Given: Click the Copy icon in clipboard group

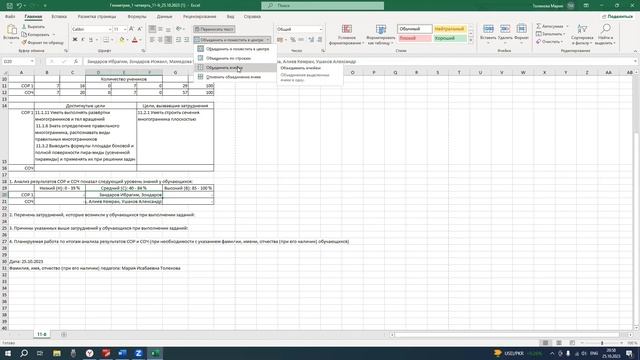Looking at the screenshot, I should tap(24, 34).
